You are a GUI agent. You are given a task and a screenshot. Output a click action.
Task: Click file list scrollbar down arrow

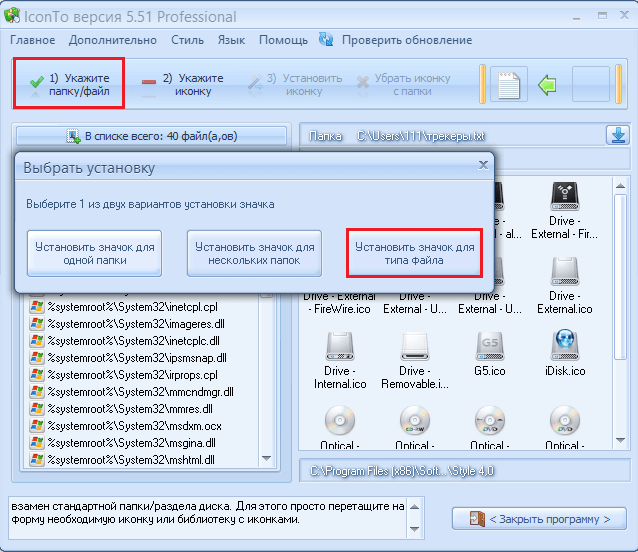pyautogui.click(x=267, y=458)
